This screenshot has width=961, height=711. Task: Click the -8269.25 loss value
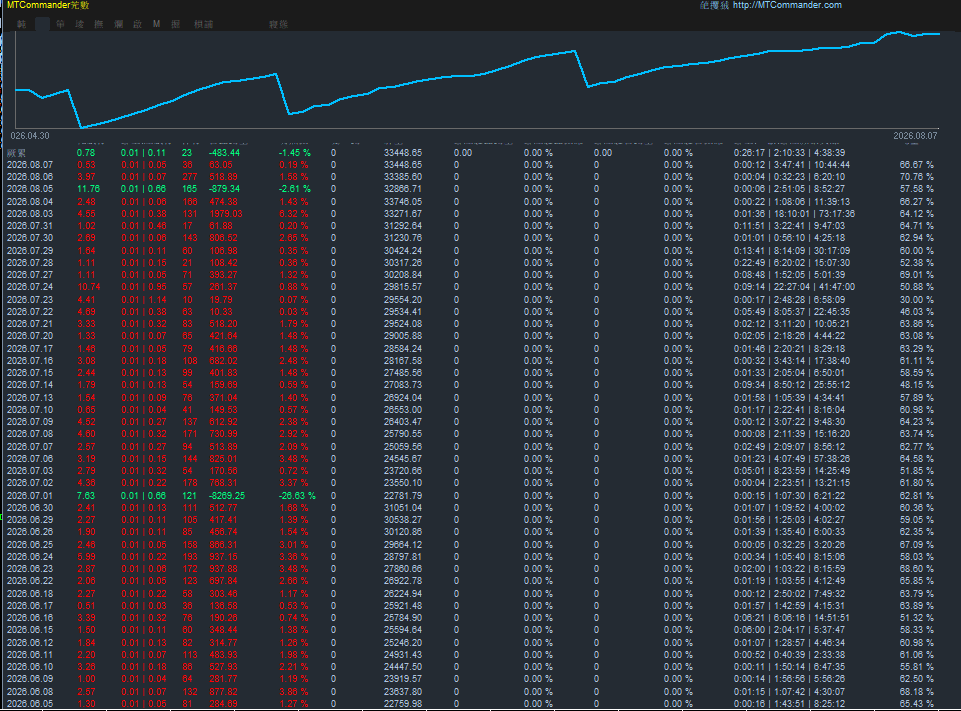[227, 495]
